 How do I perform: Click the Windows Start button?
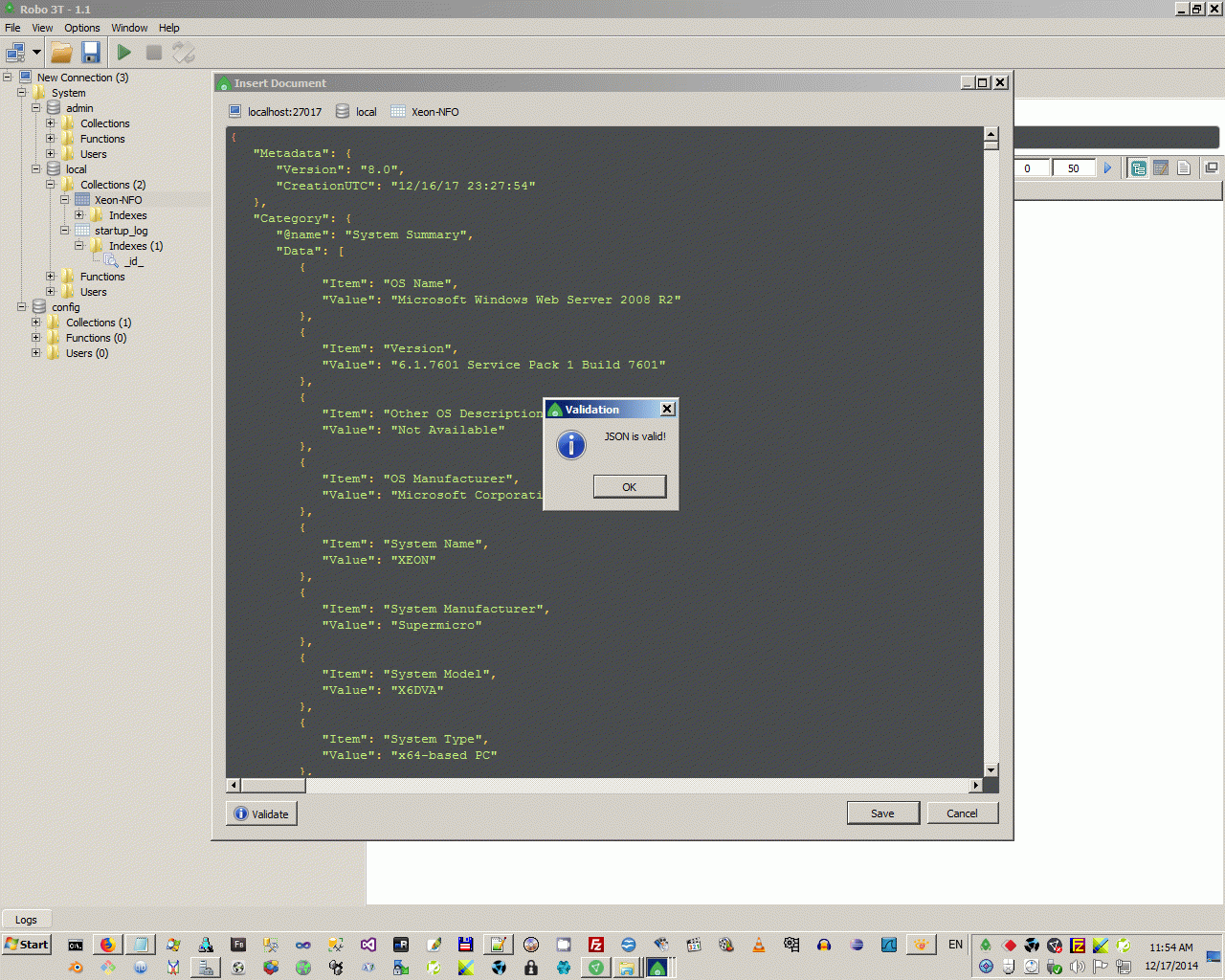pos(27,945)
